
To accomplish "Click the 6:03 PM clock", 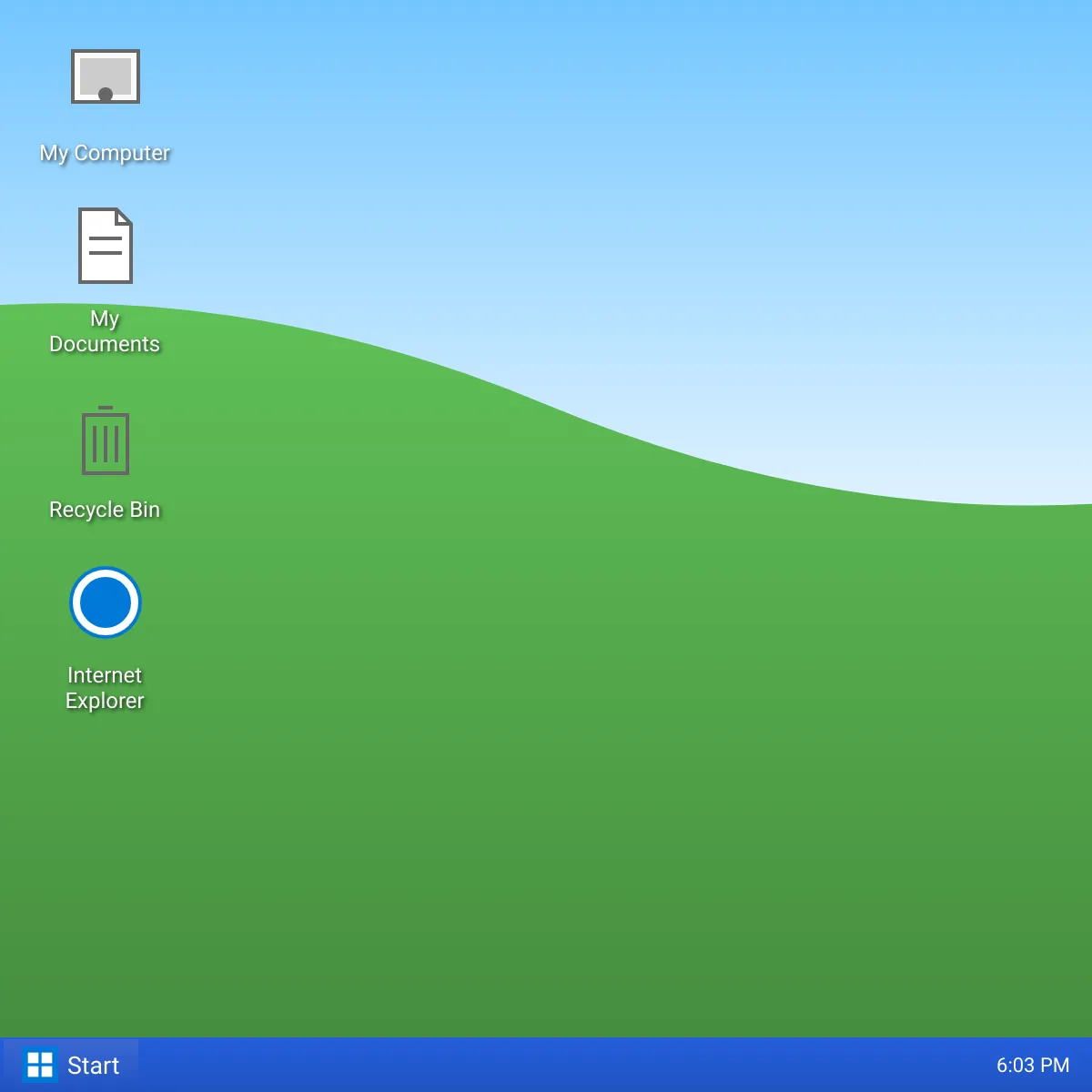I will click(1033, 1065).
